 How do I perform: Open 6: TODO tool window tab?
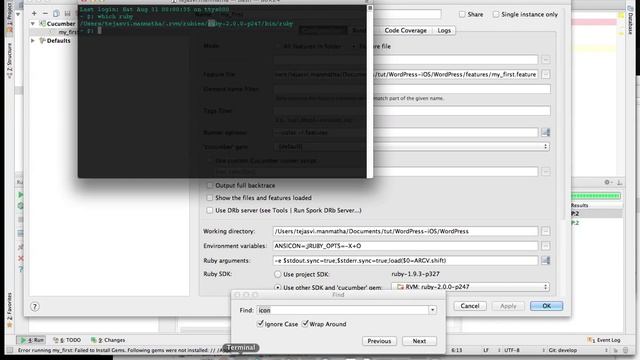click(67, 340)
